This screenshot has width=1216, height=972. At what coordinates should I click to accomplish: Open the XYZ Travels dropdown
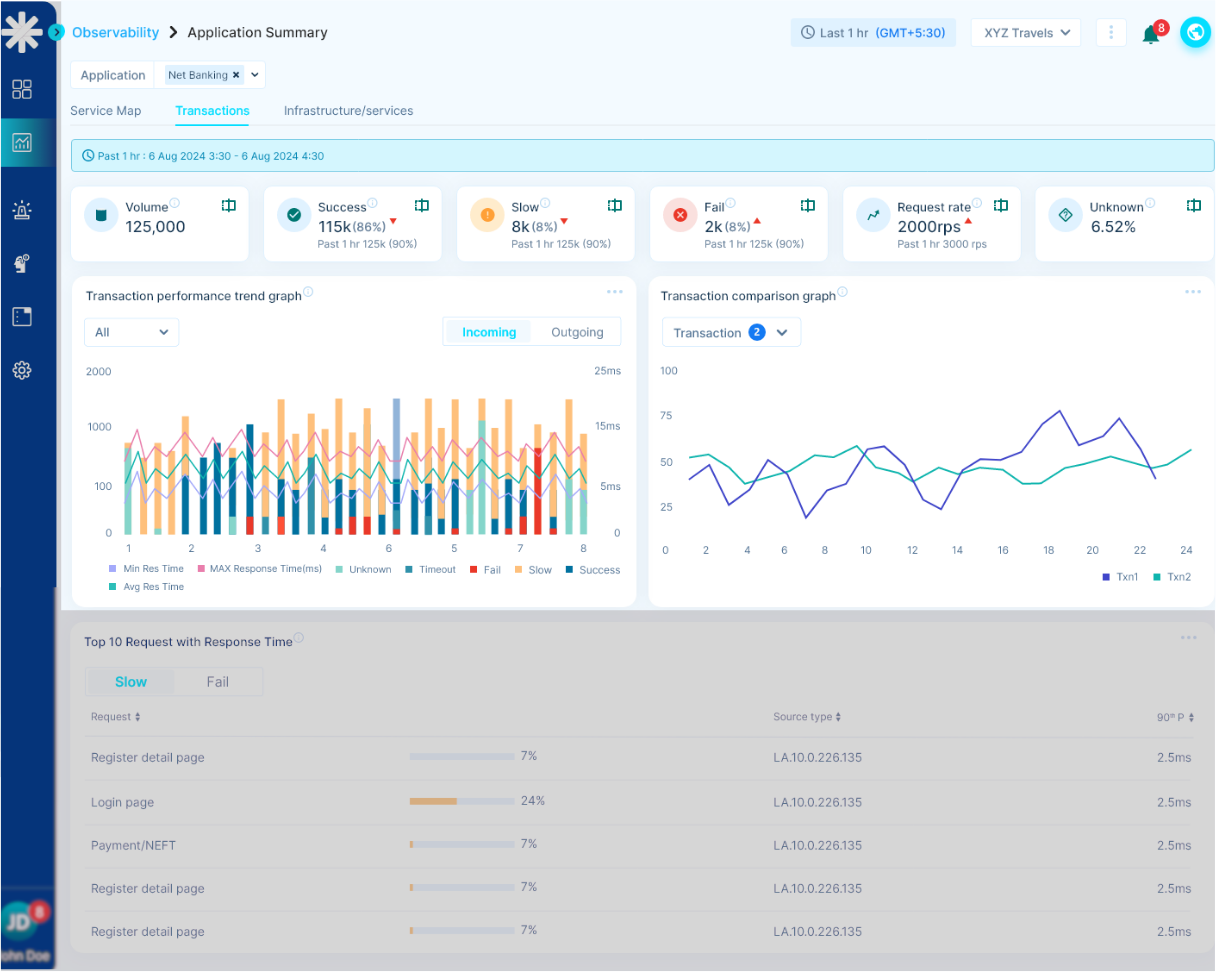(x=1026, y=32)
